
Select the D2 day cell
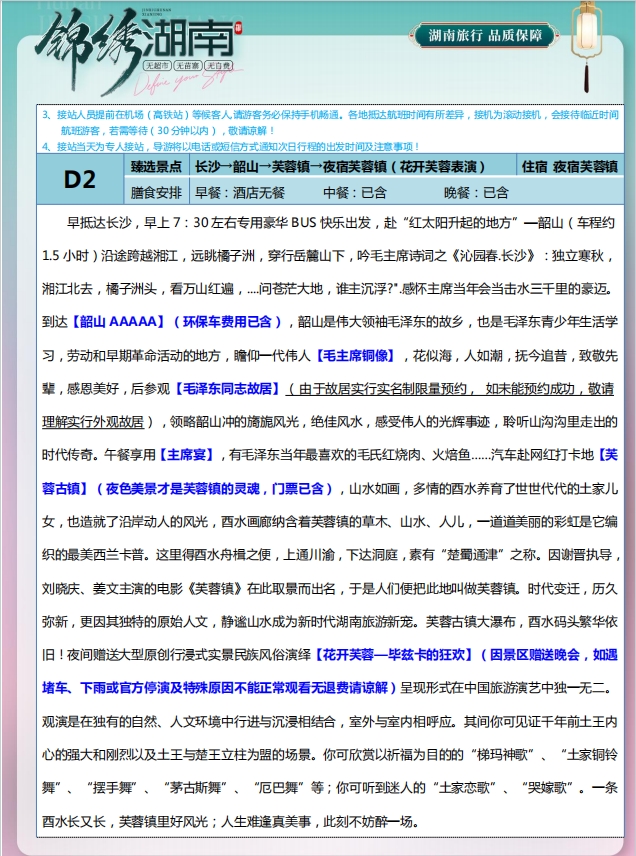[x=80, y=179]
